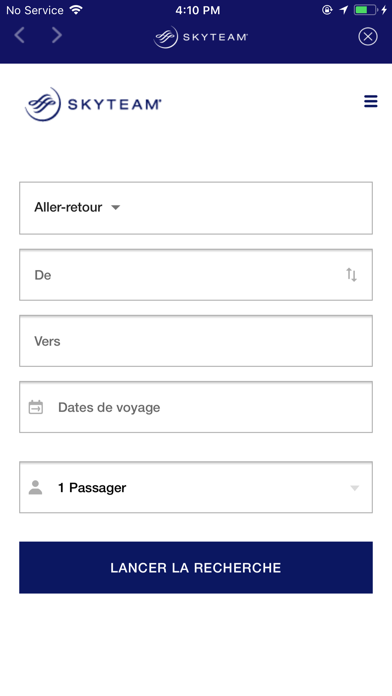Click the SkyTeam logo on the page
This screenshot has width=392, height=696.
[x=93, y=104]
